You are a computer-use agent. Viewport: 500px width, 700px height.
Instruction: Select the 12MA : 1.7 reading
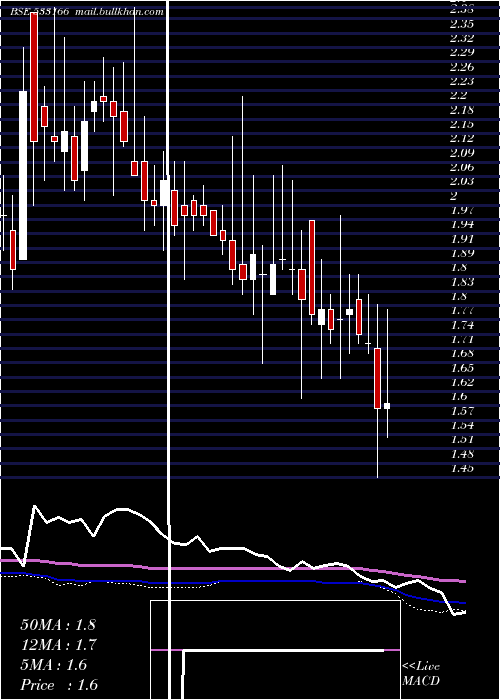point(58,645)
